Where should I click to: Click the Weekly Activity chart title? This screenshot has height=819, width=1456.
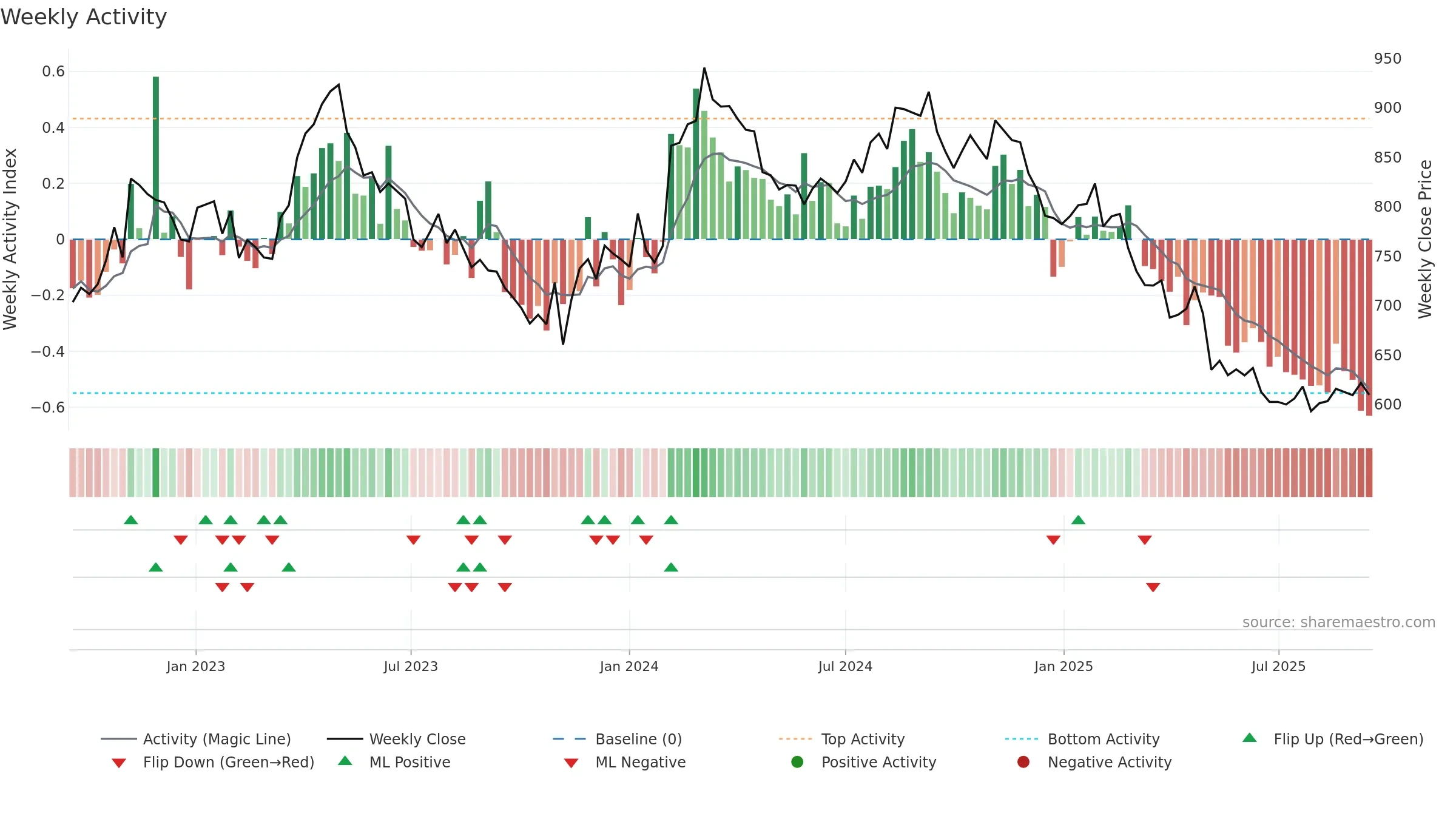(84, 17)
